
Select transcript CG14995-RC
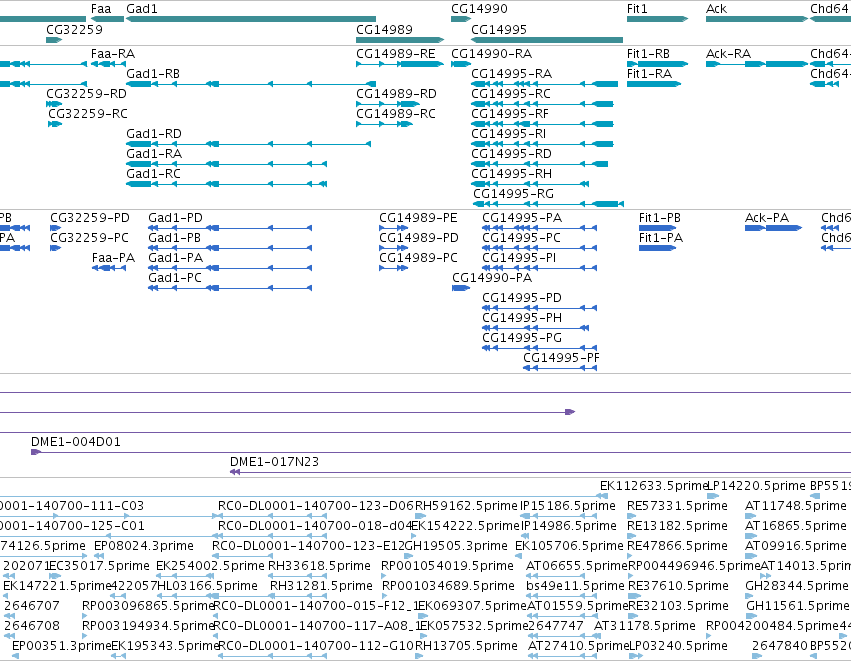pyautogui.click(x=542, y=104)
